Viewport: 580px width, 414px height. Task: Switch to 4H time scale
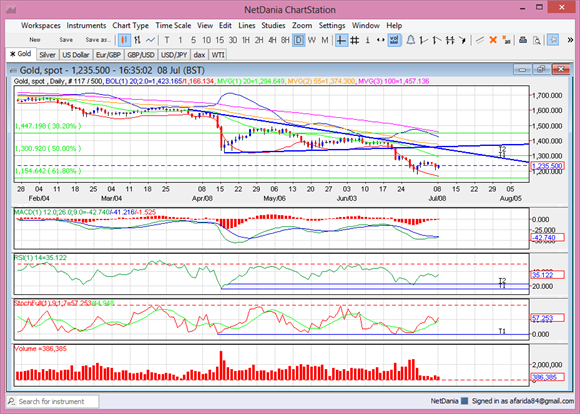272,40
